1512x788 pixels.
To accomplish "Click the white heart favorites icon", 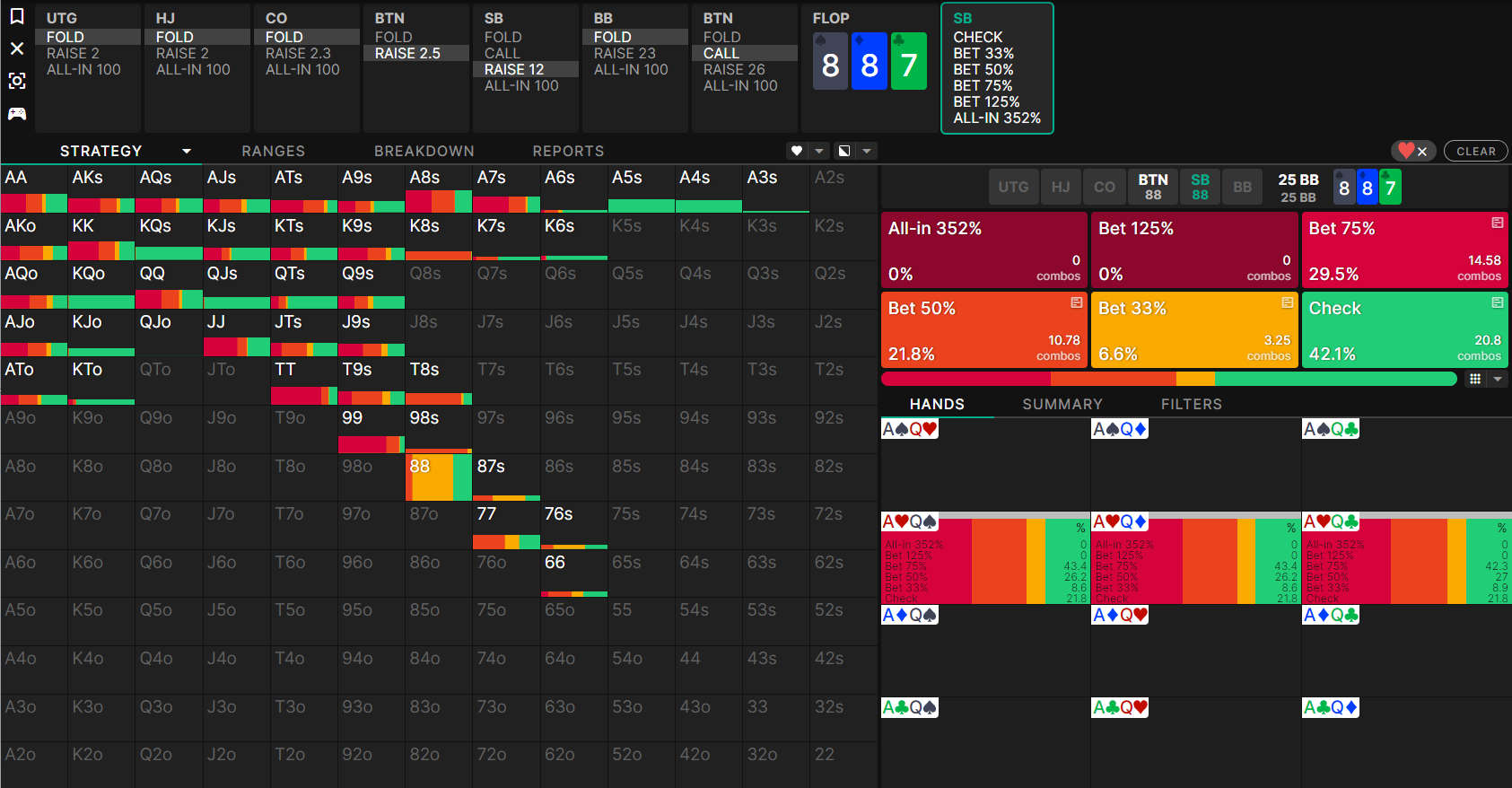I will (x=797, y=151).
